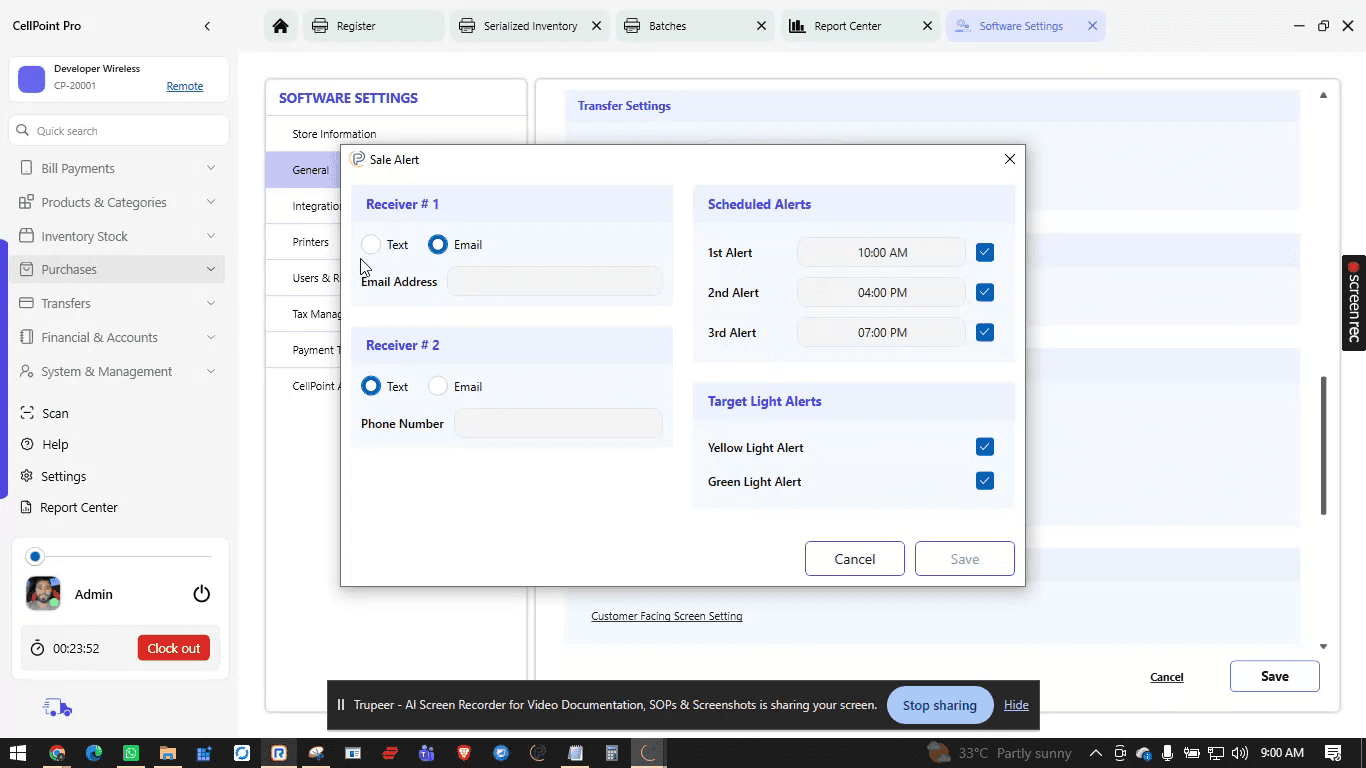1366x768 pixels.
Task: Select Text for Receiver # 1
Action: click(x=371, y=244)
